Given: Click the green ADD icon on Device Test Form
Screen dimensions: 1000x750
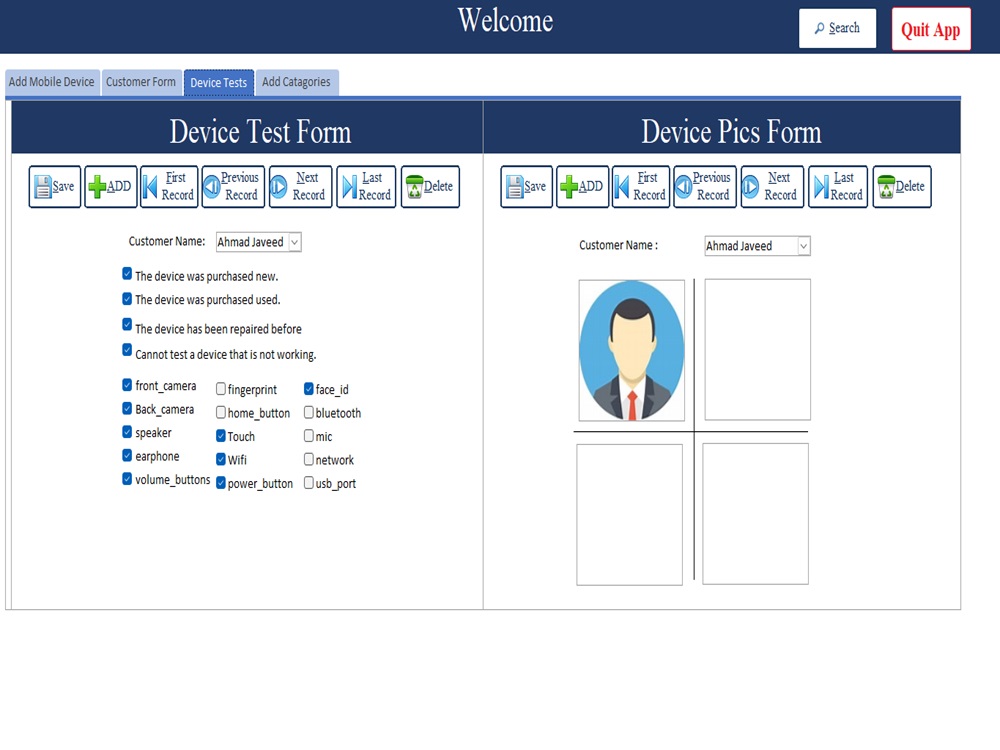Looking at the screenshot, I should [x=110, y=186].
